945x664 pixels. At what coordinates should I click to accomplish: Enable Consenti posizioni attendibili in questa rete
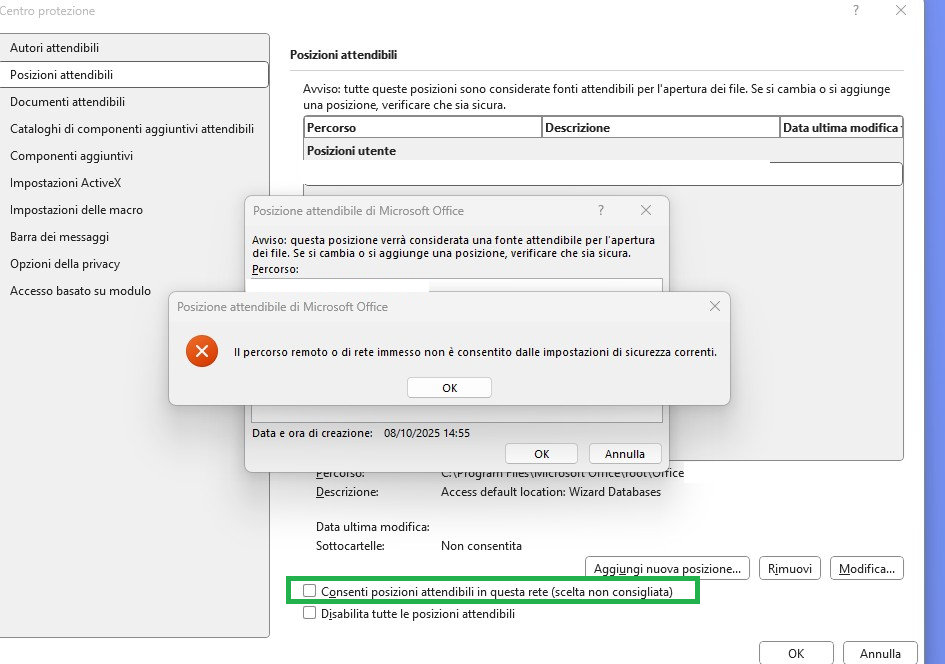[309, 591]
